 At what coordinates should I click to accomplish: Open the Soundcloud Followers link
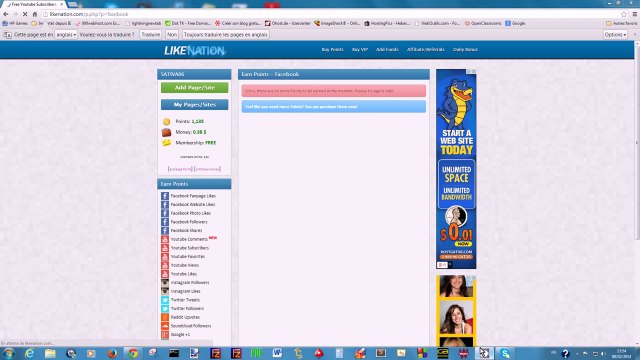191,326
